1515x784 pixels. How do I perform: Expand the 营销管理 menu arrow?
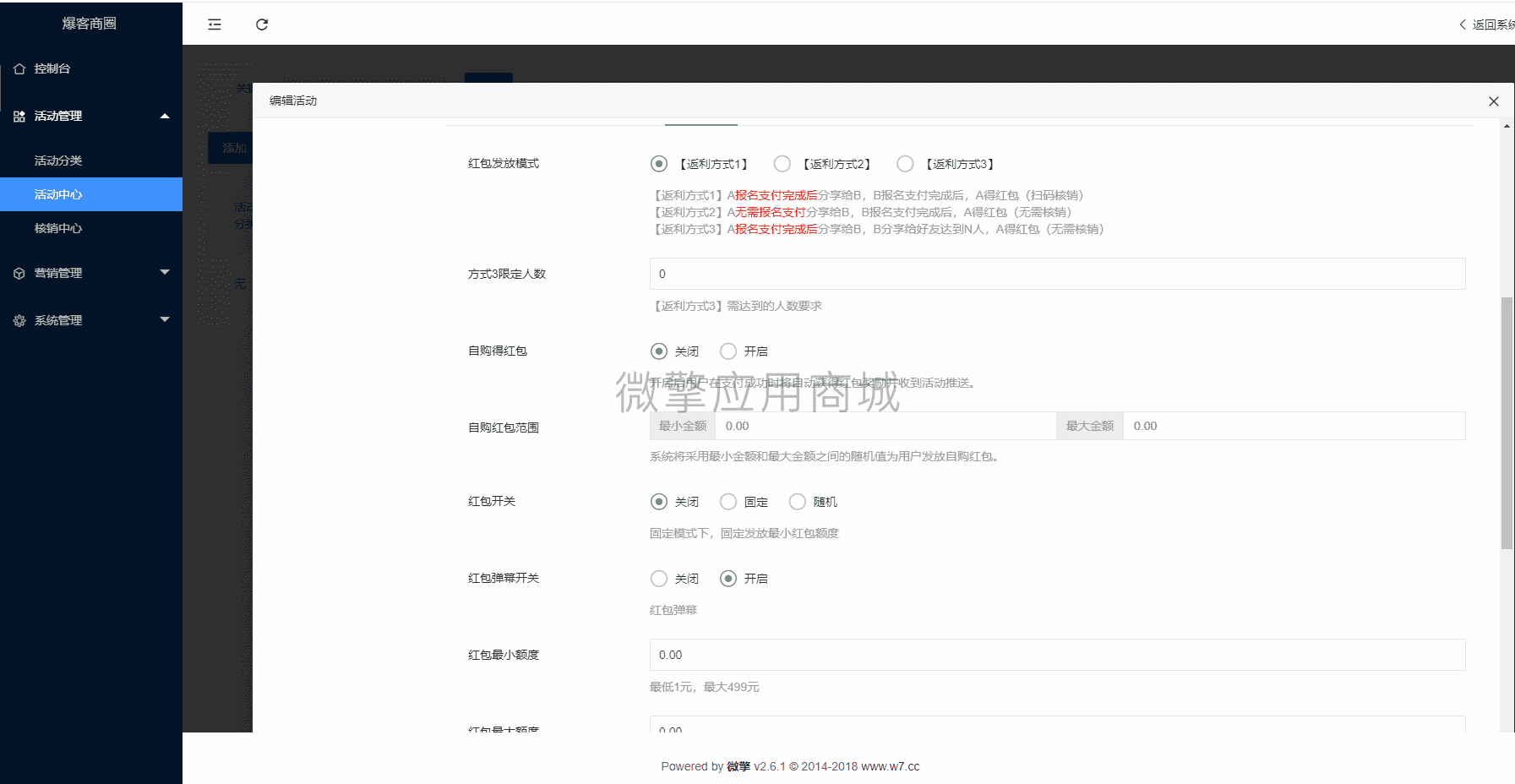[165, 272]
